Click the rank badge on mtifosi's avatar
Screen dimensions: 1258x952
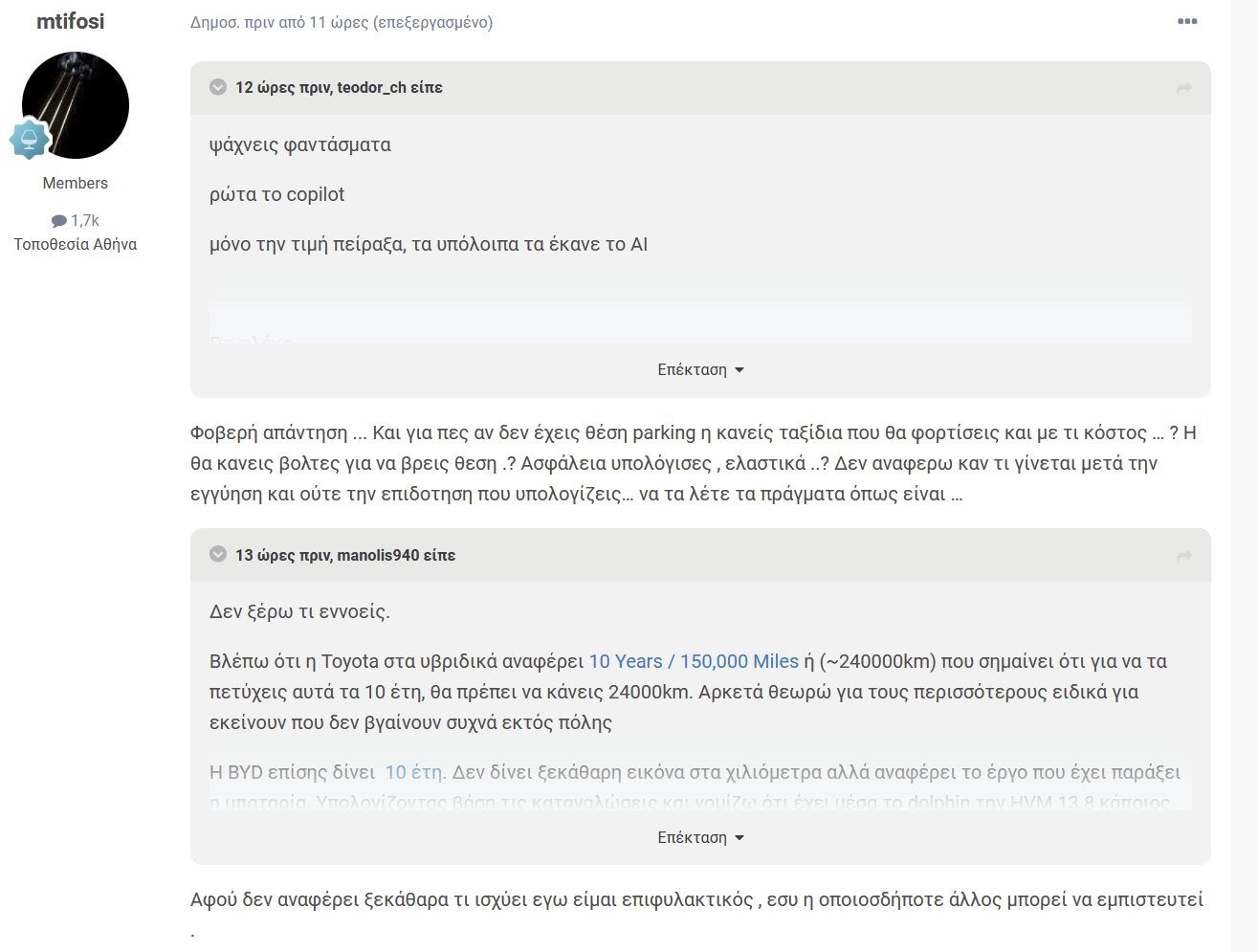[x=29, y=140]
